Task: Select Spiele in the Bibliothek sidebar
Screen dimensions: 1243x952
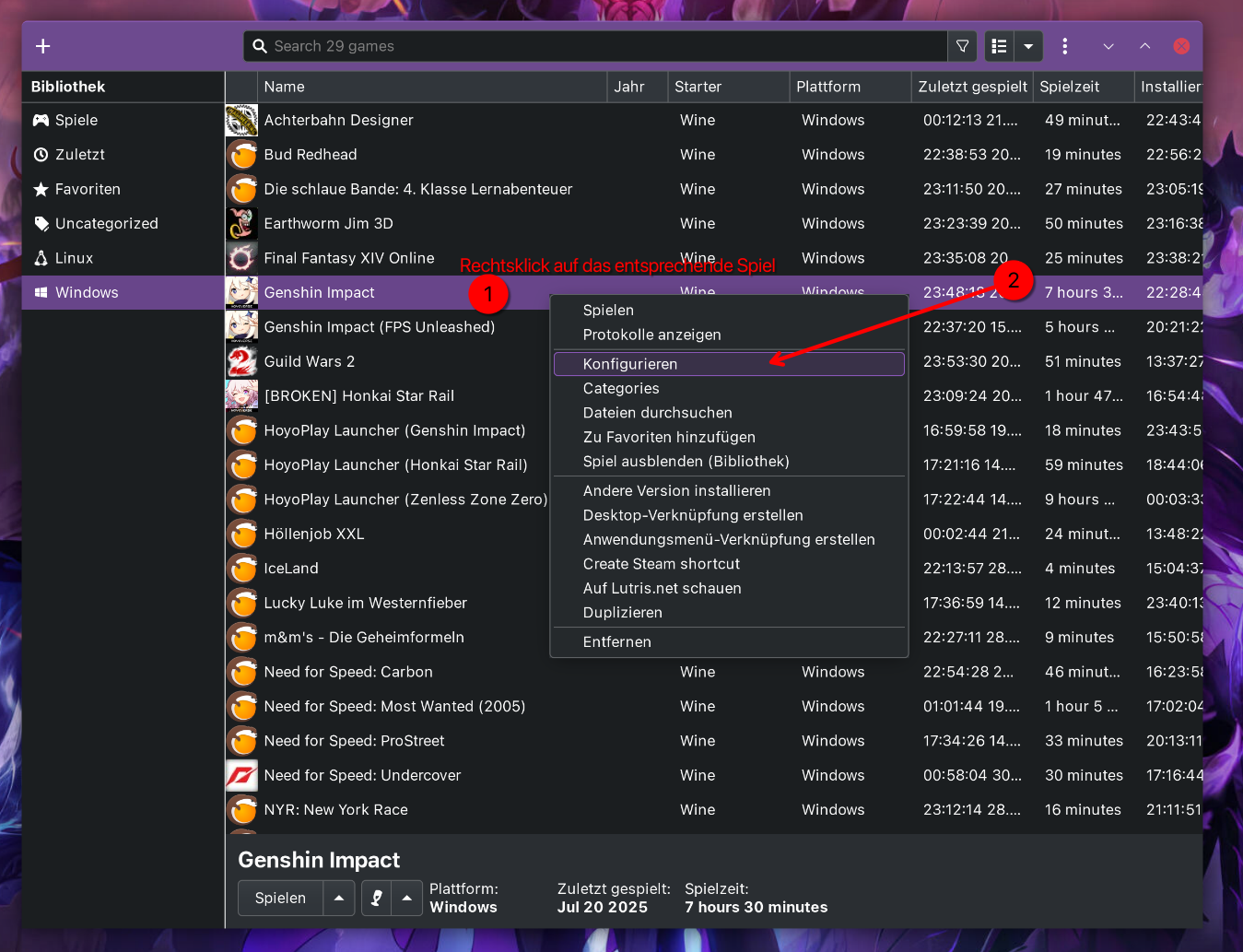Action: (x=123, y=120)
